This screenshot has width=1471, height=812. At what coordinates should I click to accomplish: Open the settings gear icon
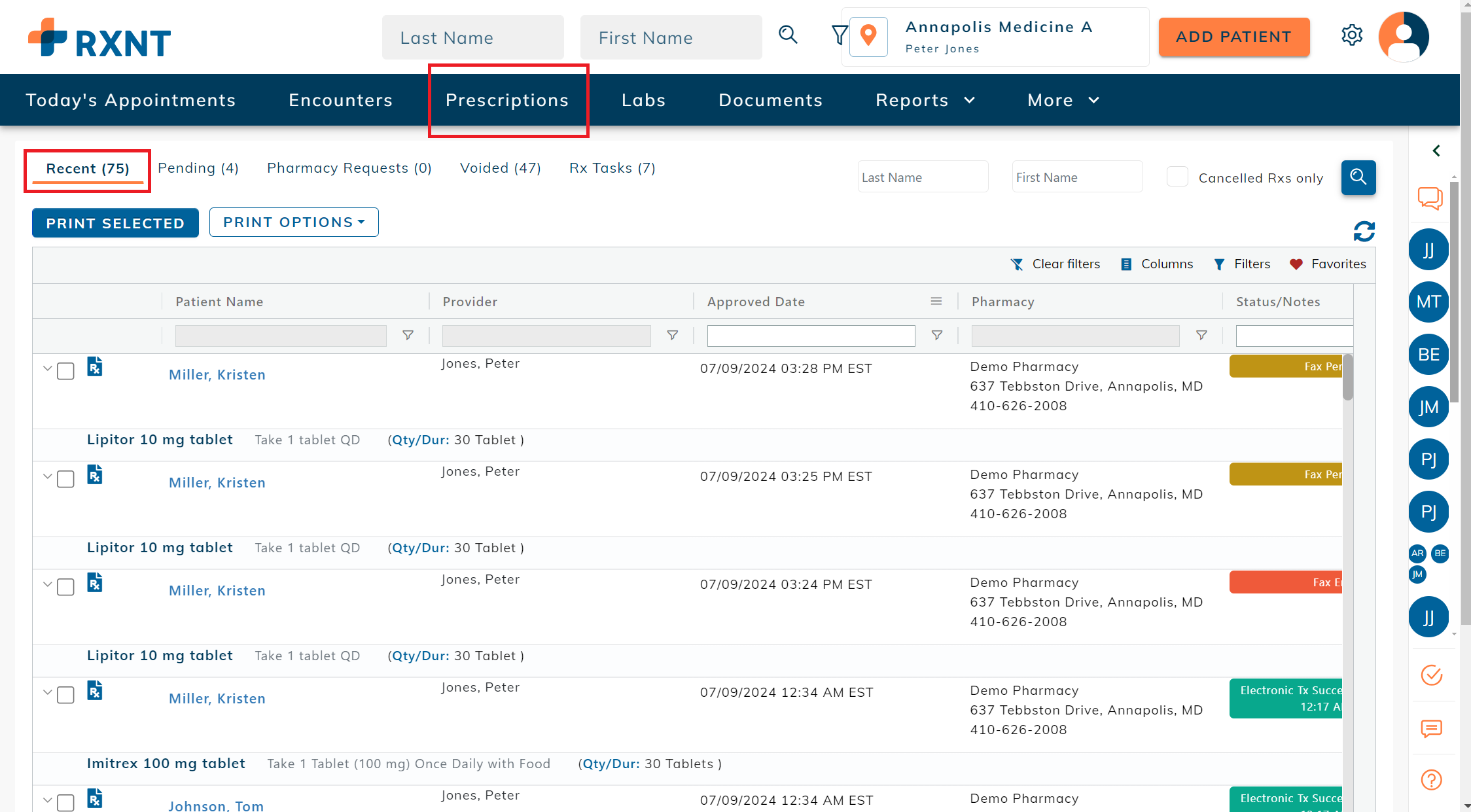pyautogui.click(x=1351, y=35)
